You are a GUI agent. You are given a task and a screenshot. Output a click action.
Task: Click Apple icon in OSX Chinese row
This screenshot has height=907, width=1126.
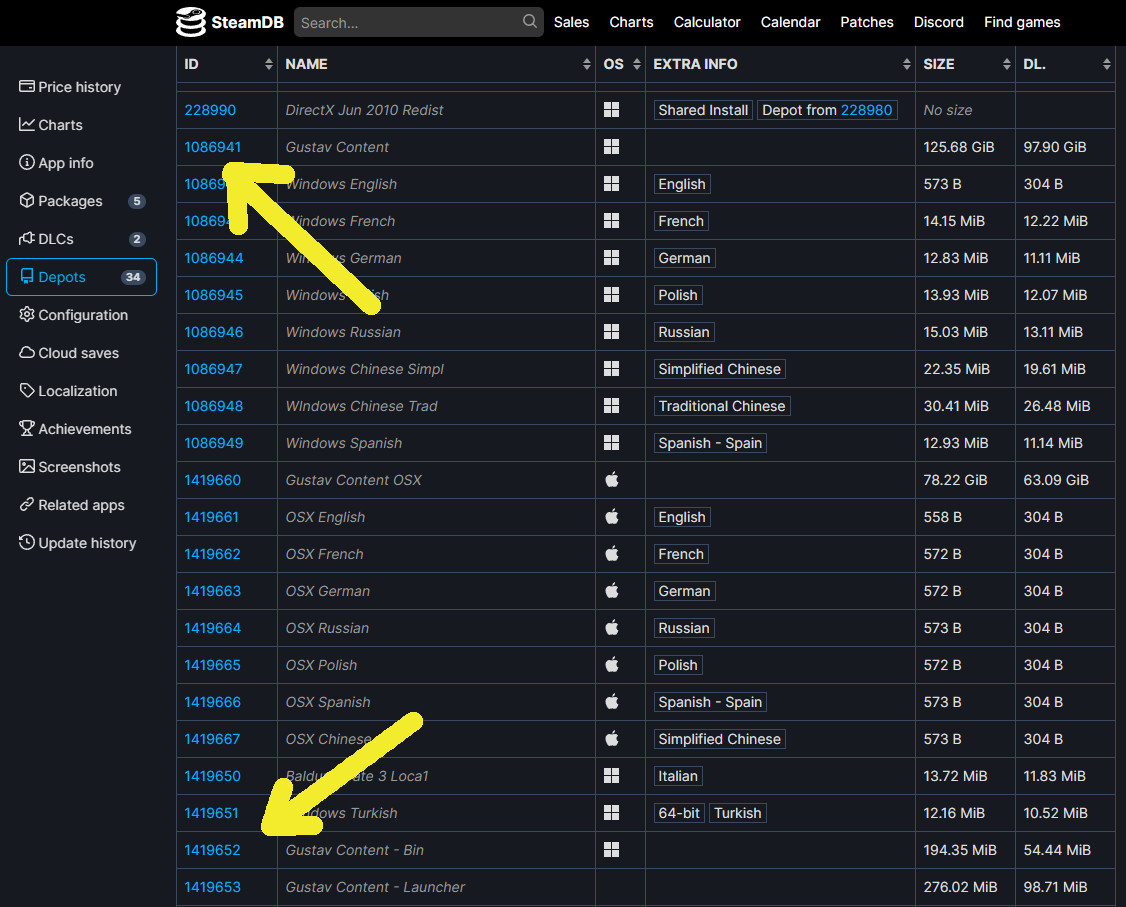pyautogui.click(x=611, y=739)
